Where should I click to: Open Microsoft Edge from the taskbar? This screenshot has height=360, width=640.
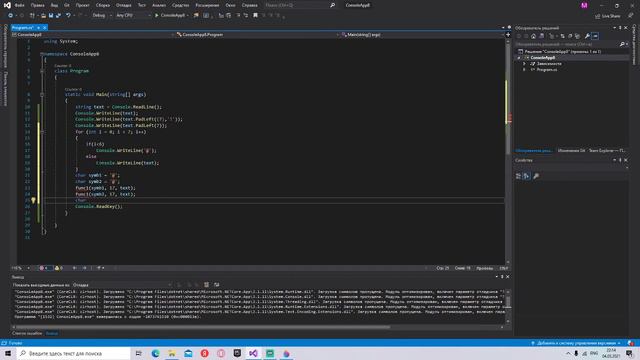pos(156,353)
